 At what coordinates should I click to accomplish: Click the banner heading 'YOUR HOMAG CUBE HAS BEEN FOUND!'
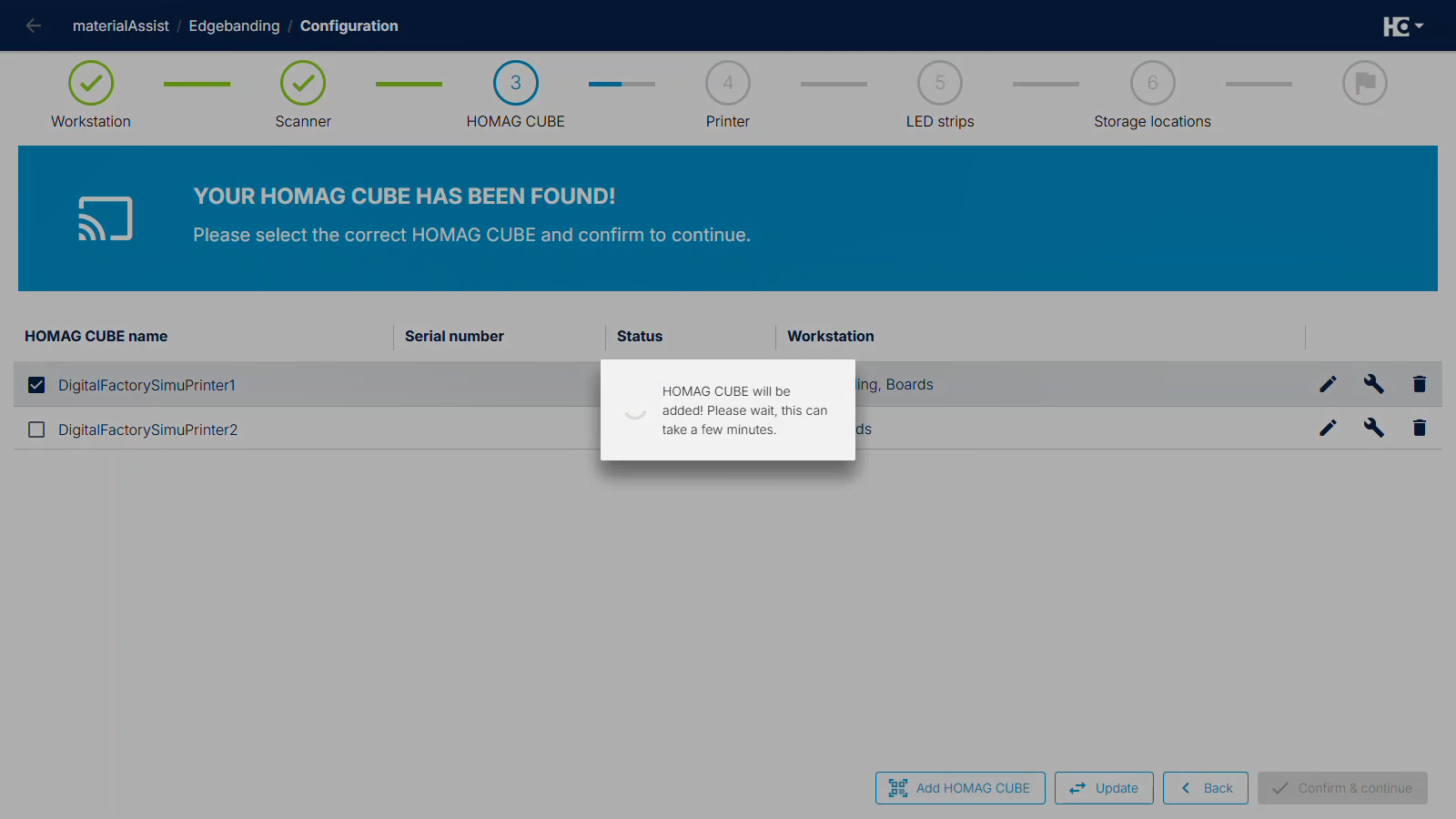[404, 196]
